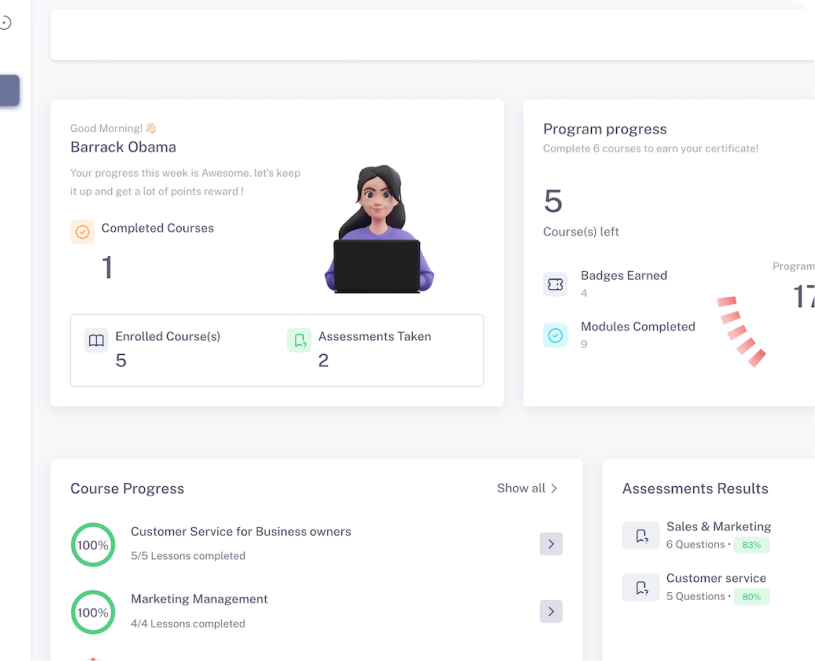This screenshot has width=815, height=661.
Task: Click the Customer service assessment icon
Action: click(640, 587)
